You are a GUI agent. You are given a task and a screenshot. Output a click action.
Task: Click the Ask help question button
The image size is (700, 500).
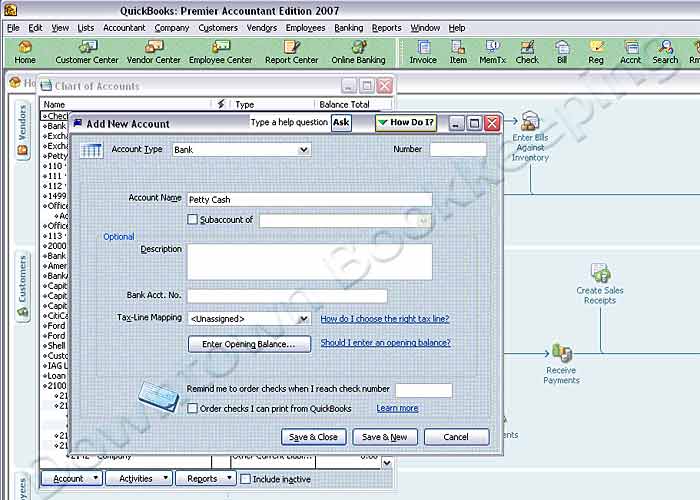[x=341, y=122]
